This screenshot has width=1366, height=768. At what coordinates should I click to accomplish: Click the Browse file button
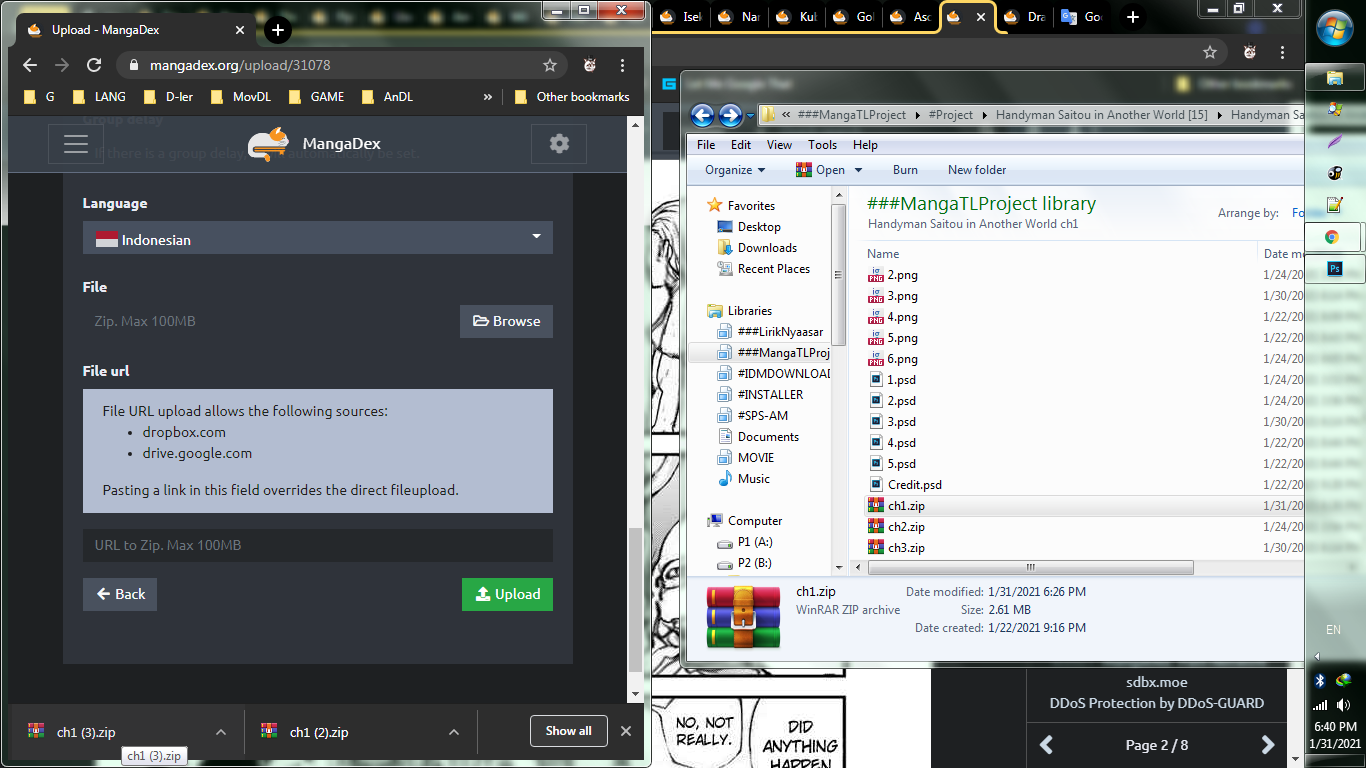click(x=506, y=321)
